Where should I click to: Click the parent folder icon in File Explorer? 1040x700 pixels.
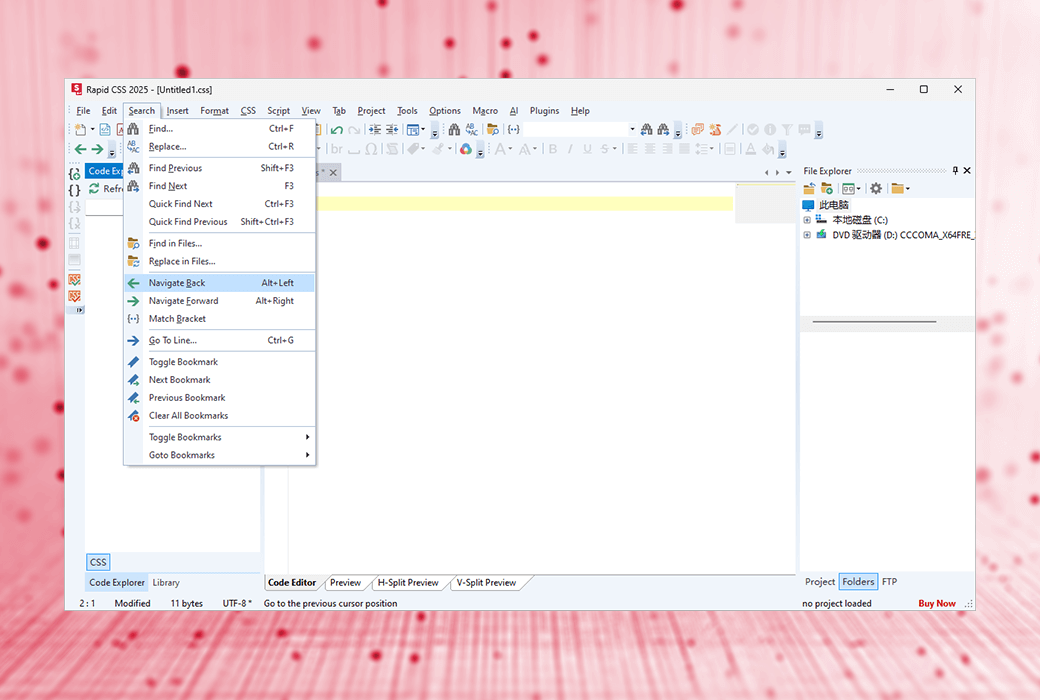click(x=809, y=188)
